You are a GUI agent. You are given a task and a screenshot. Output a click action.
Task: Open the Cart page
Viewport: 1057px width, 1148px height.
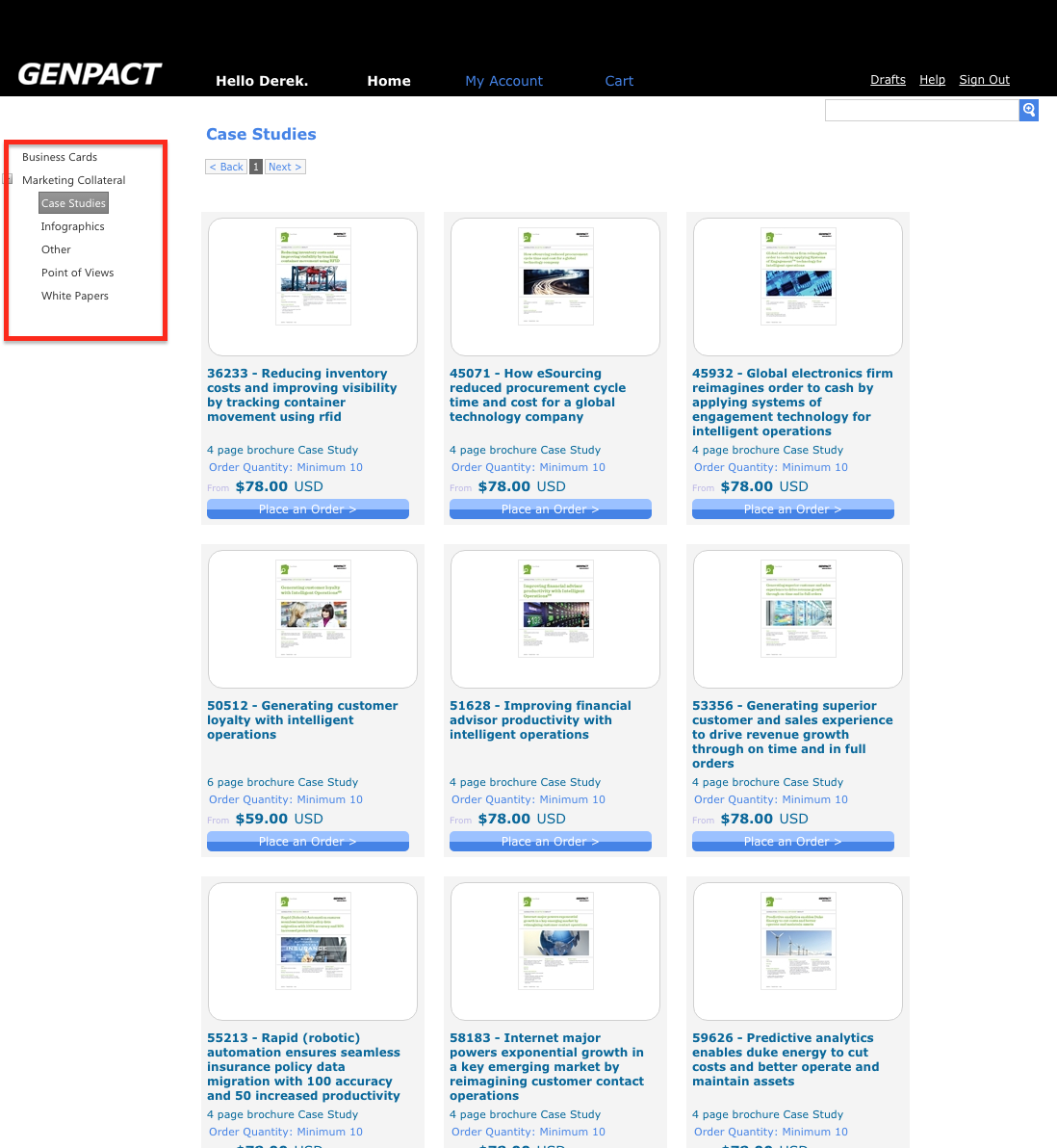tap(619, 81)
